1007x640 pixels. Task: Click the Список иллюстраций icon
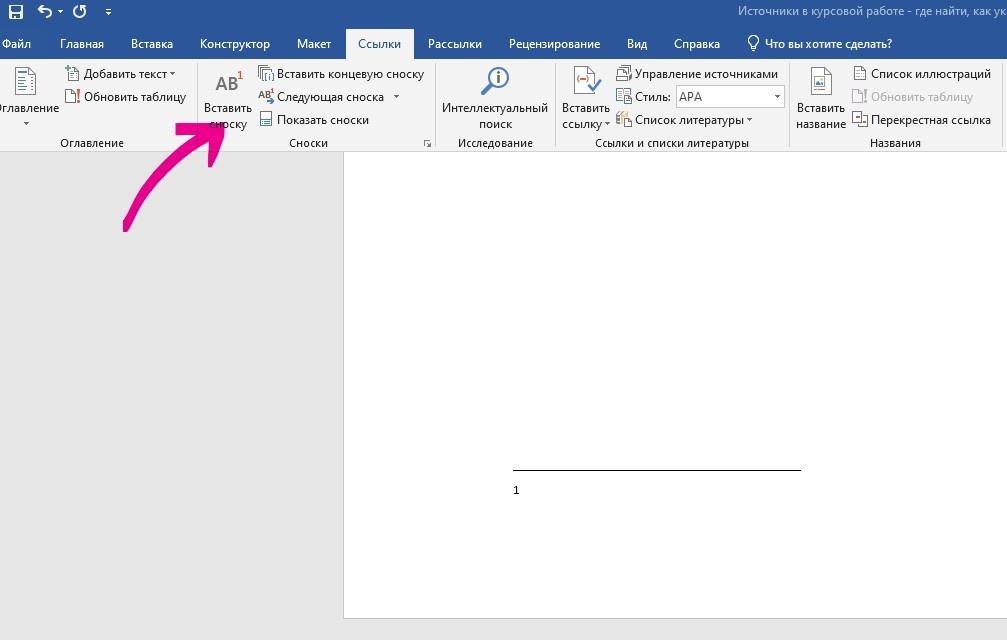pyautogui.click(x=860, y=73)
